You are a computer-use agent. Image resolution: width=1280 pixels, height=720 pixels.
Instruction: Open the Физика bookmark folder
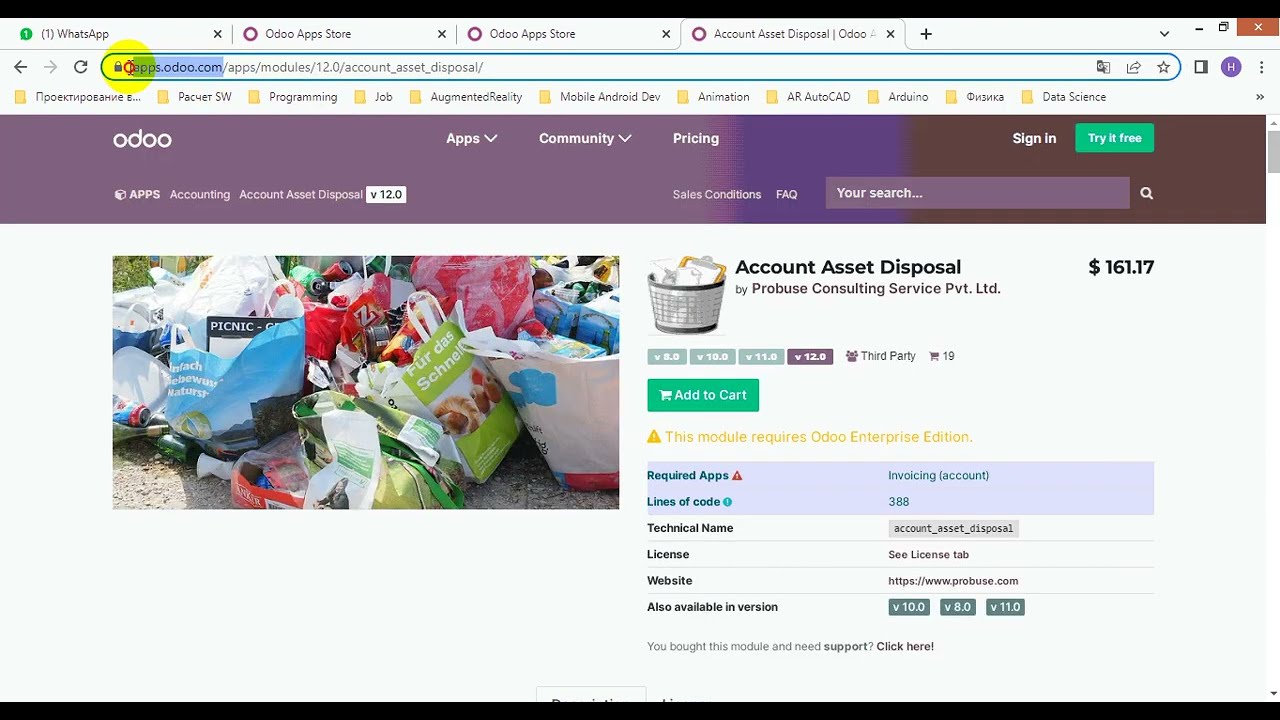coord(975,97)
